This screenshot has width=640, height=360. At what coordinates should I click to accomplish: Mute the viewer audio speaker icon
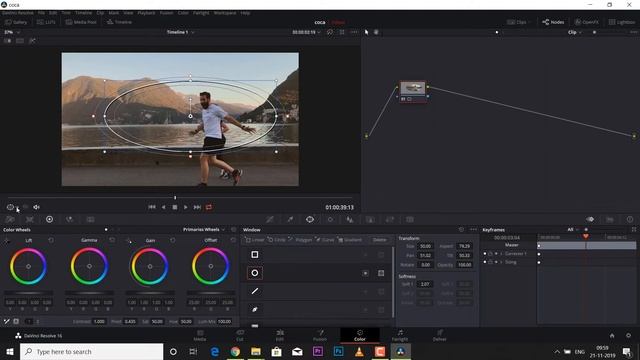[x=36, y=207]
